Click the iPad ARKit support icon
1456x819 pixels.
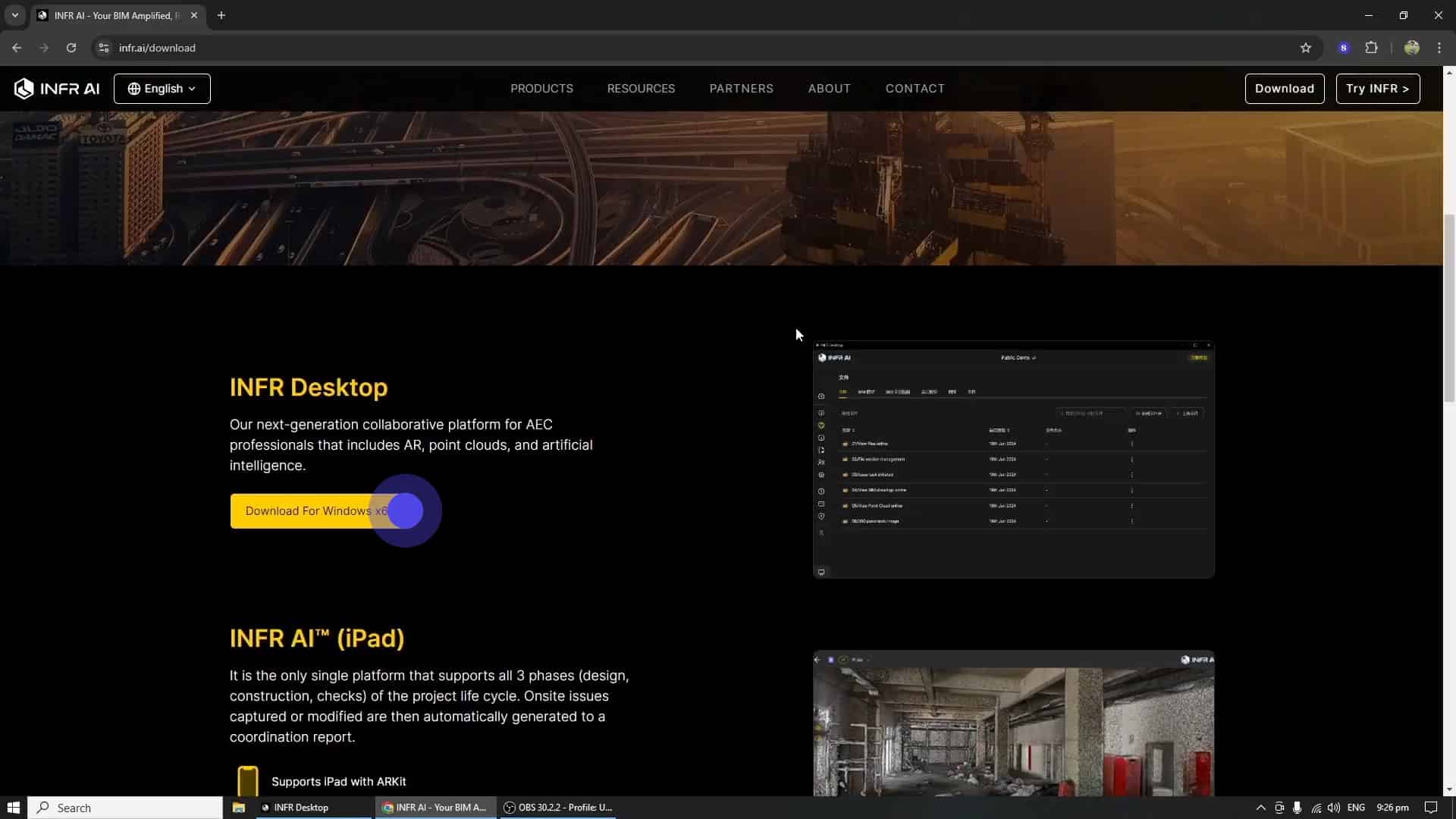[248, 781]
